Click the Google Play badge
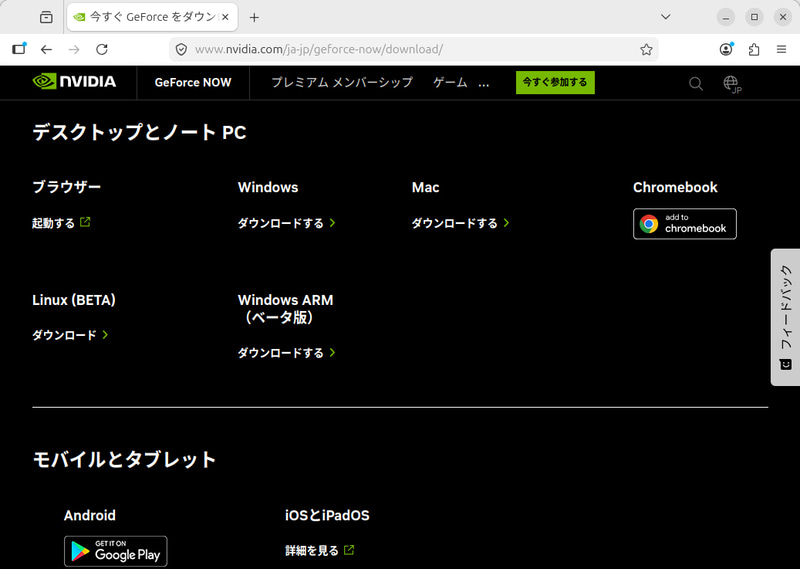 (x=116, y=551)
